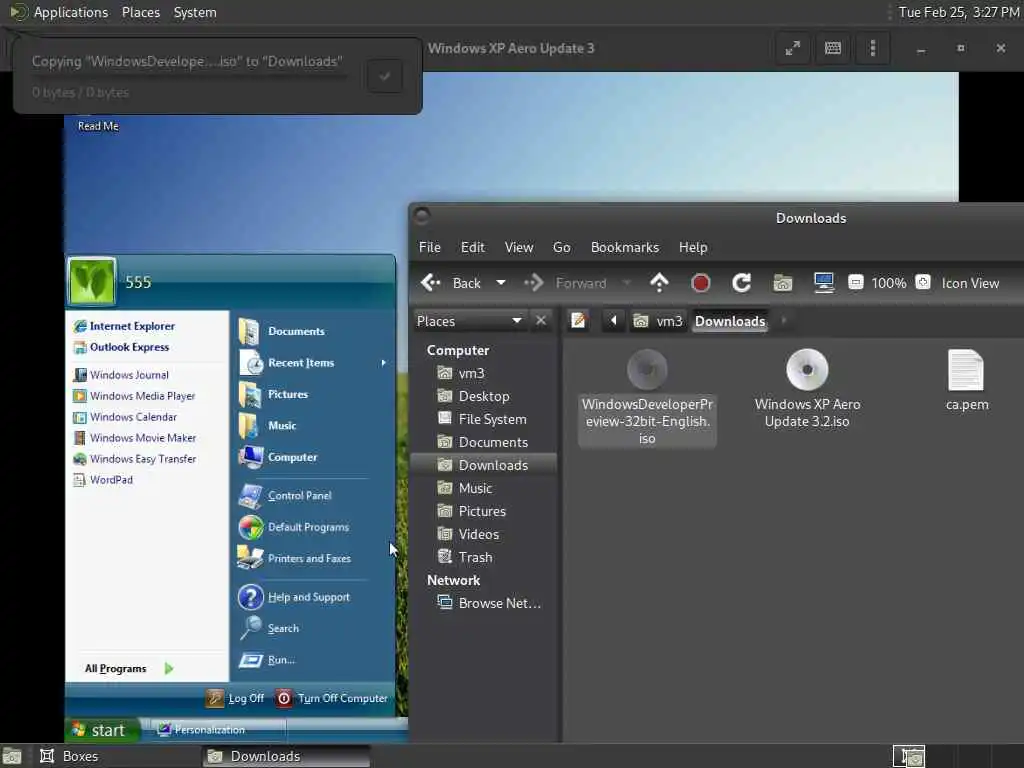Launch Windows Easy Transfer

(135, 458)
